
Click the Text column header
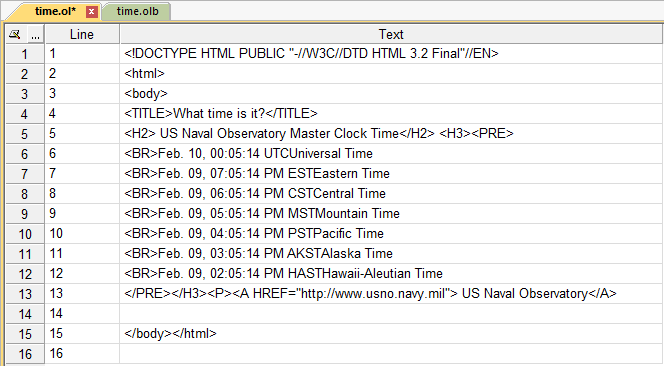point(391,34)
